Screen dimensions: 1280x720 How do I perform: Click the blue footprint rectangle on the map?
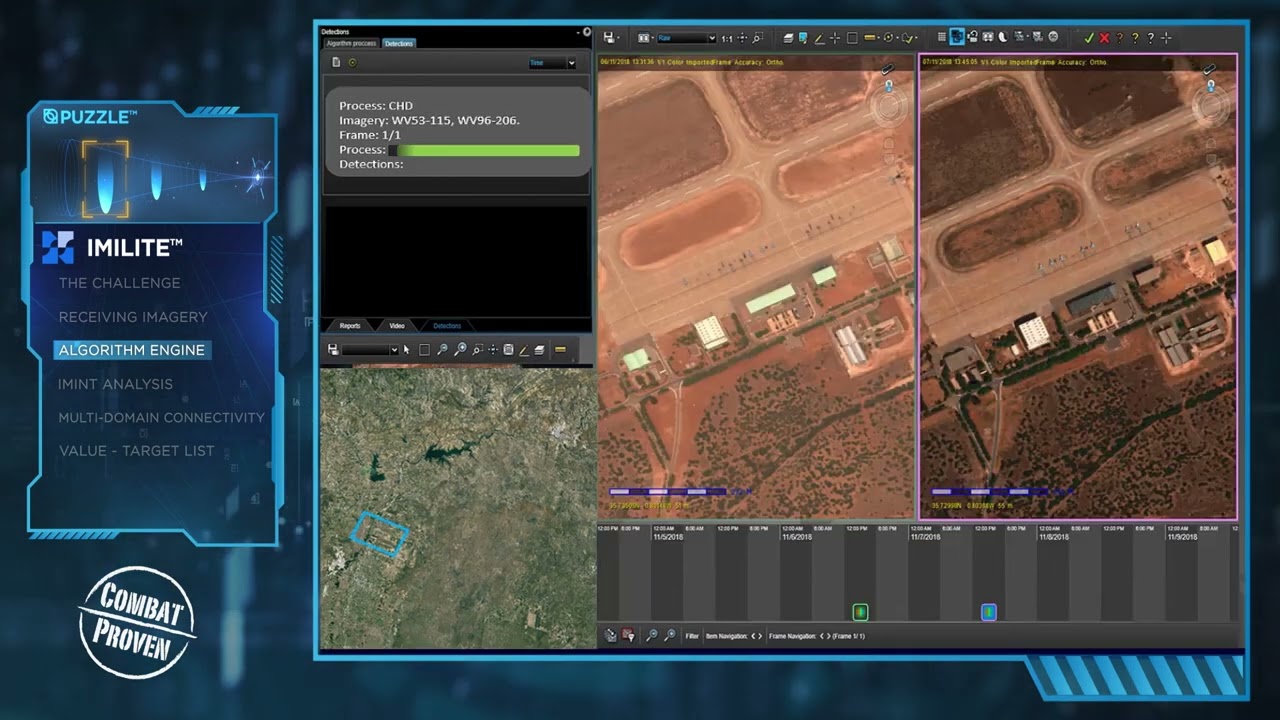pos(380,534)
